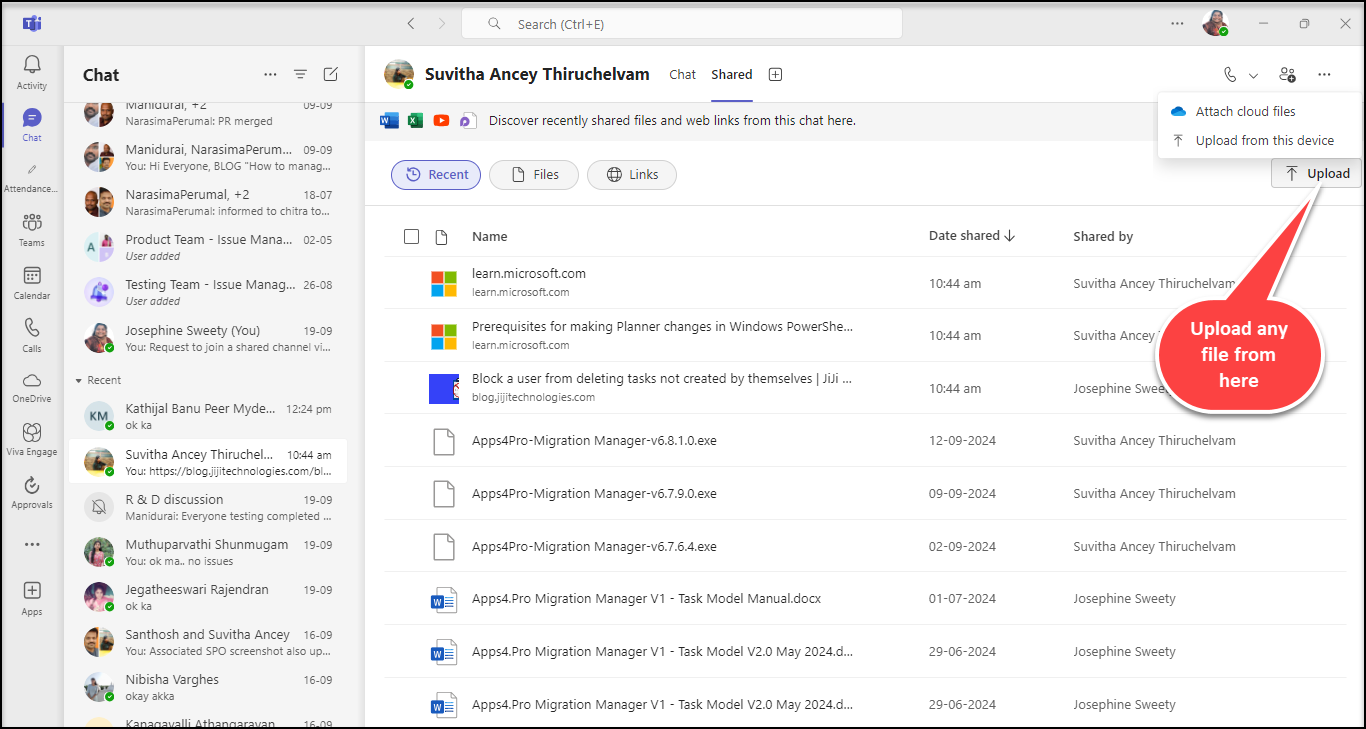Open Viva Engage app icon
This screenshot has width=1366, height=729.
pos(32,438)
